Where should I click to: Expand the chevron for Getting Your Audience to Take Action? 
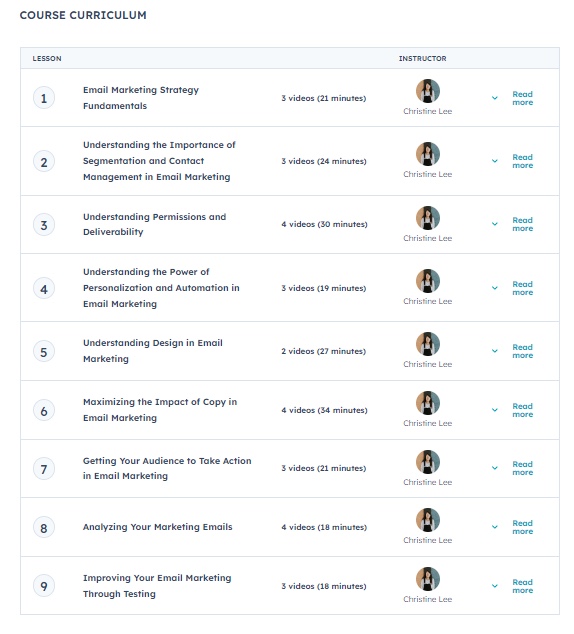(494, 468)
